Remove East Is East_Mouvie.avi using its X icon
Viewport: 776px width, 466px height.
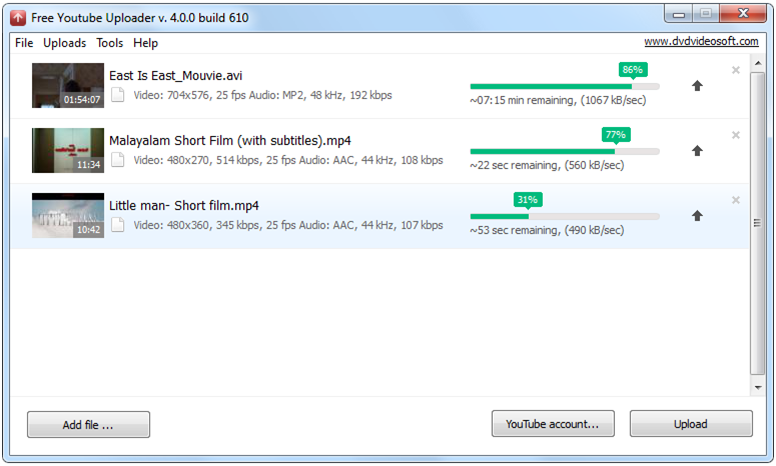[735, 70]
